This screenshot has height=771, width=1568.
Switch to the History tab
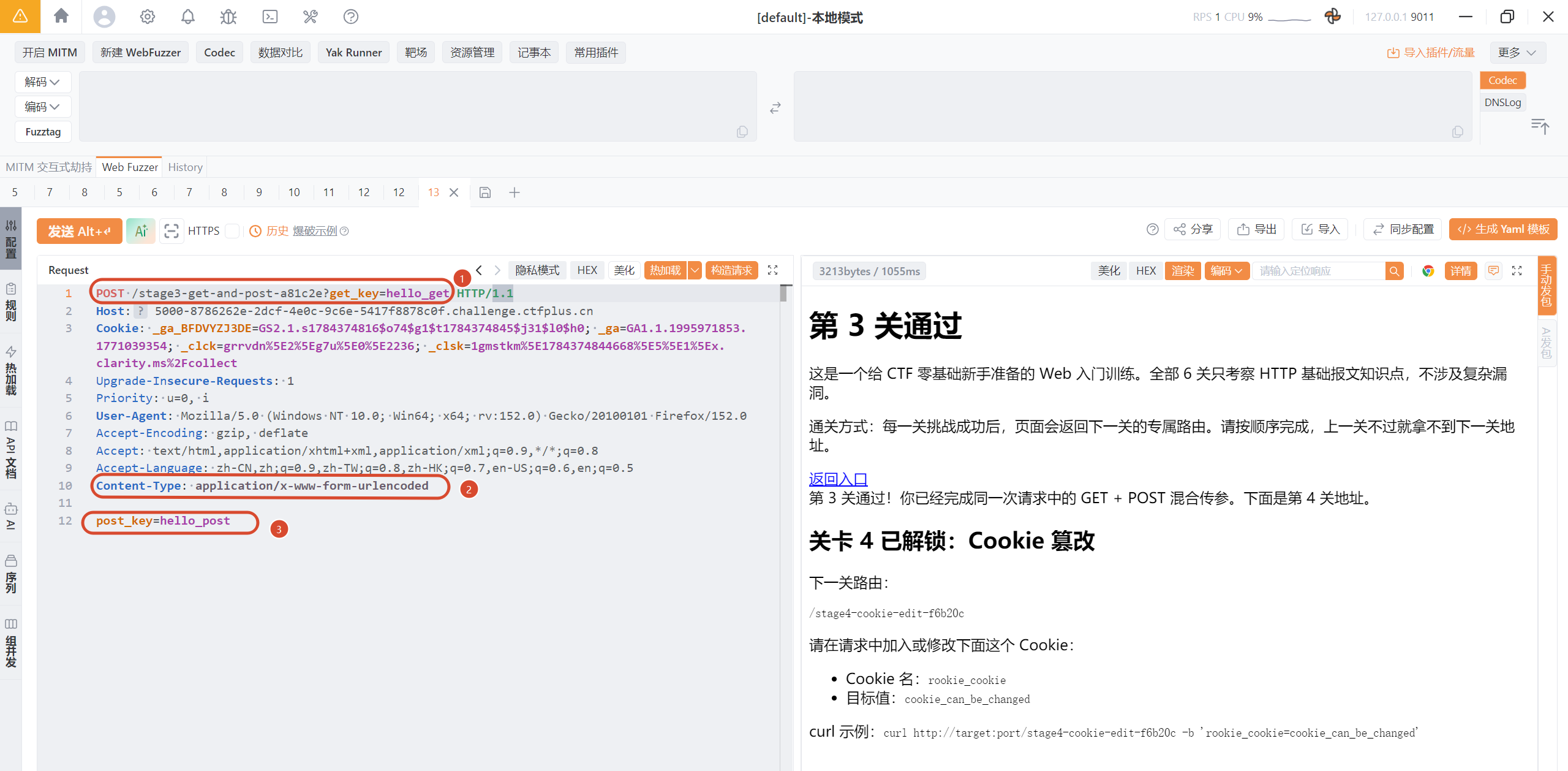click(185, 167)
